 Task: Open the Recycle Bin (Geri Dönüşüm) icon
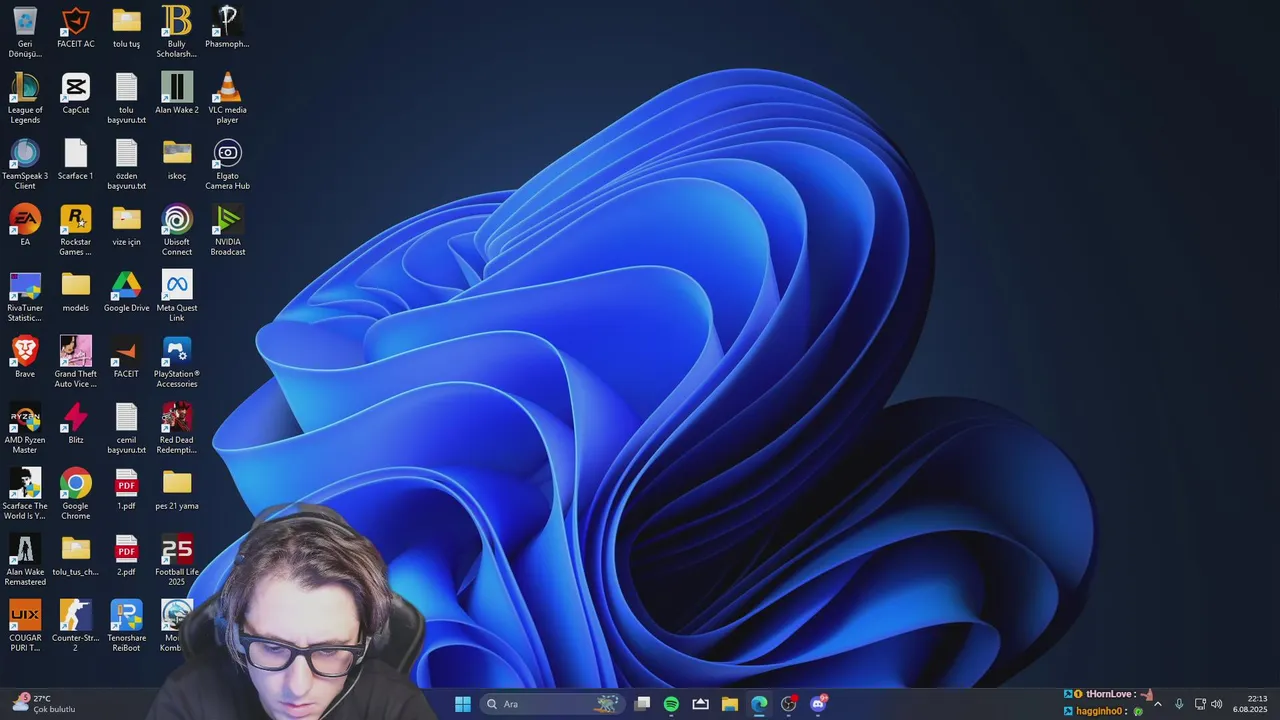click(x=25, y=31)
